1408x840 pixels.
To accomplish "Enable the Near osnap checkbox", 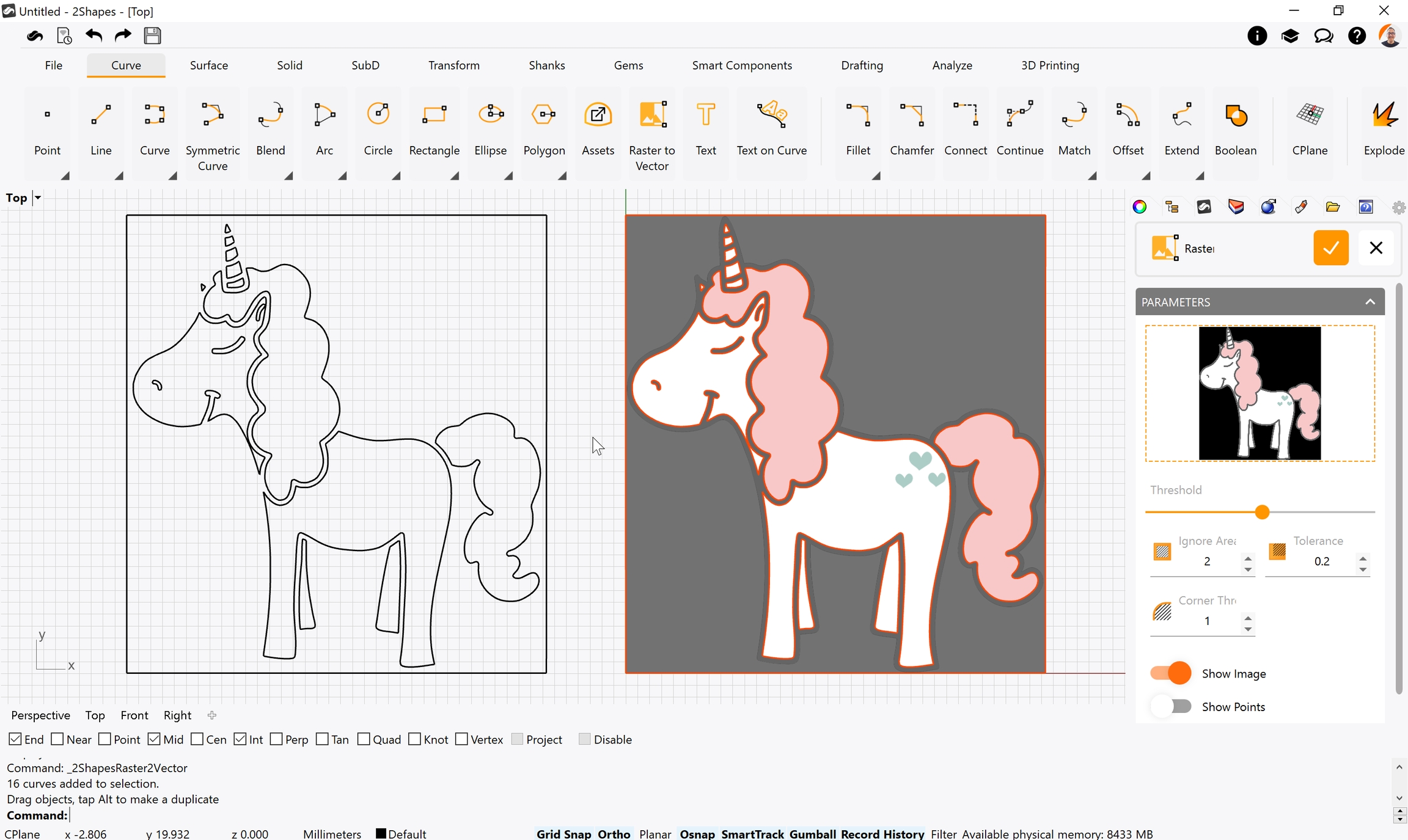I will pos(57,739).
